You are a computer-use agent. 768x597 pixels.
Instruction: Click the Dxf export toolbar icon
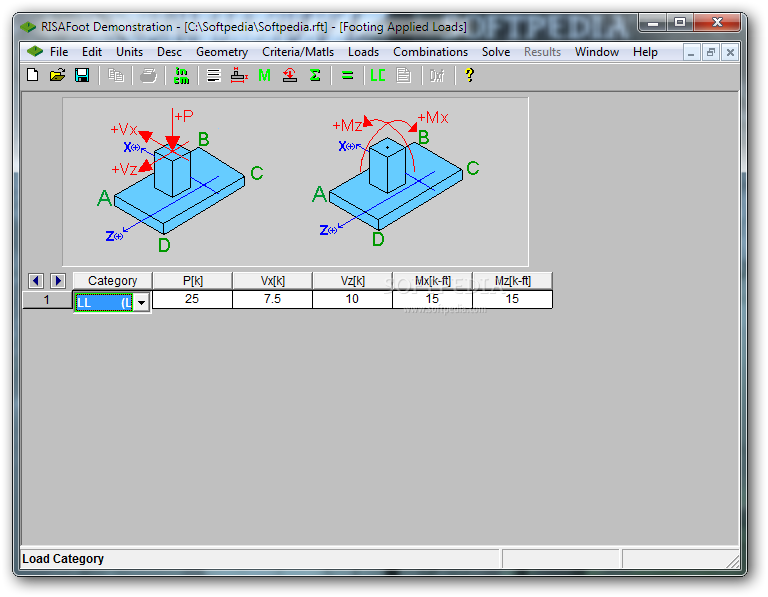point(437,75)
